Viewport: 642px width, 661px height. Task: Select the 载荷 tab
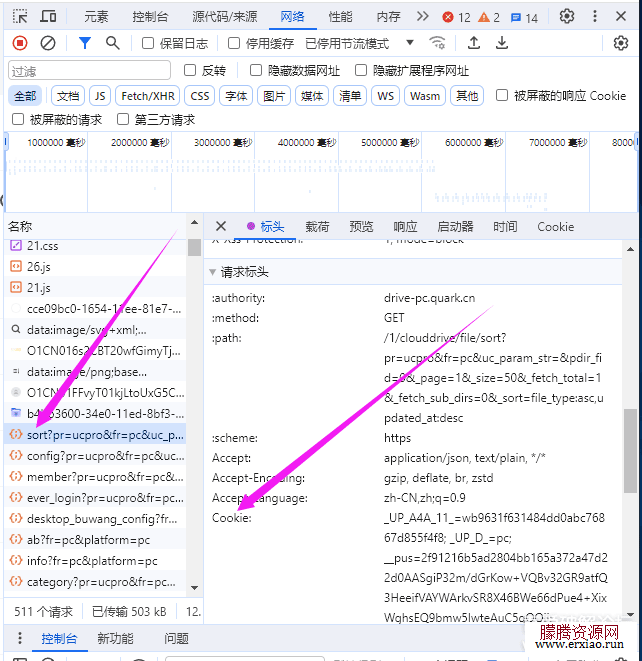(317, 227)
